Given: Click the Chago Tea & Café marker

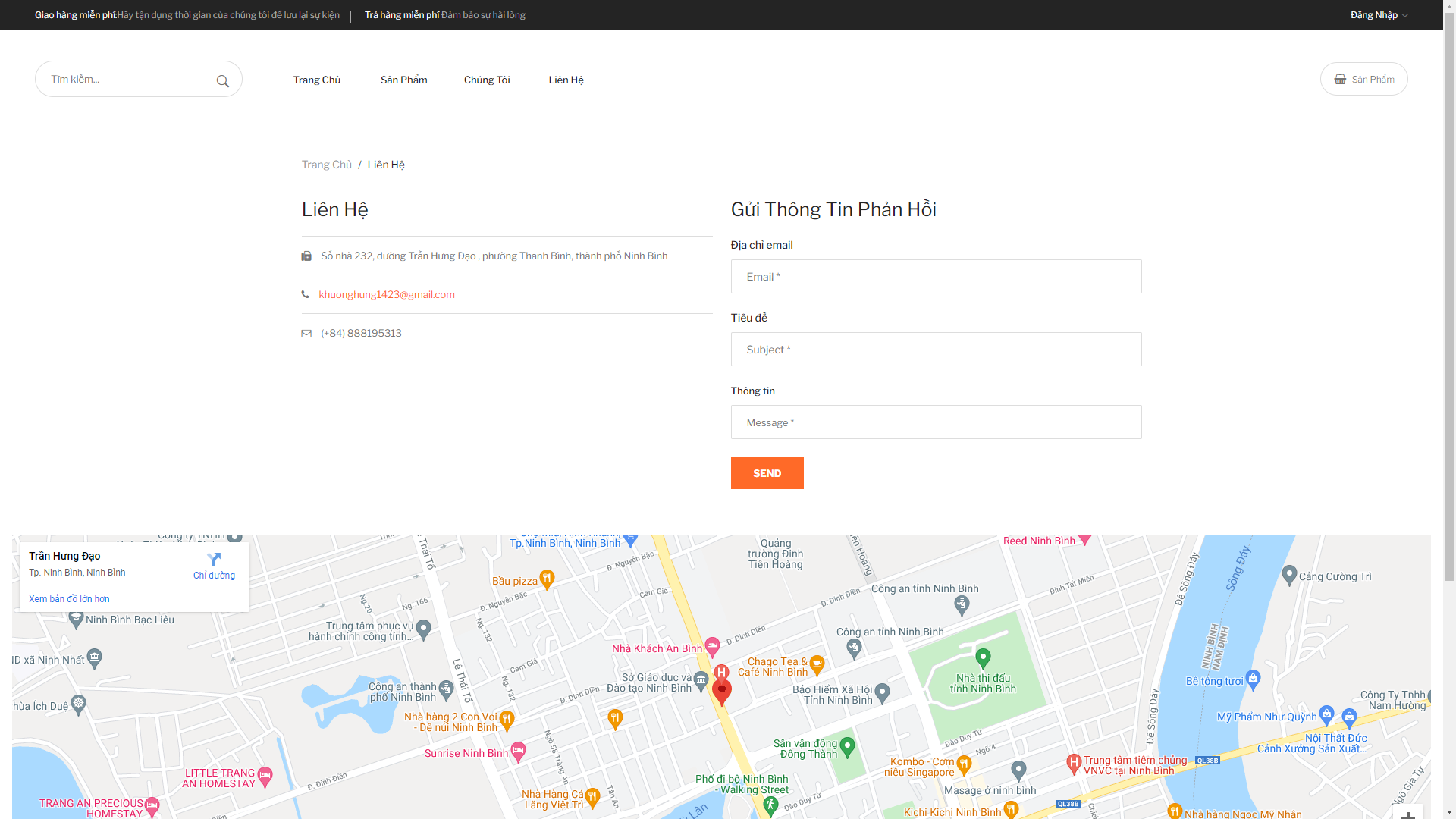Looking at the screenshot, I should 817,664.
